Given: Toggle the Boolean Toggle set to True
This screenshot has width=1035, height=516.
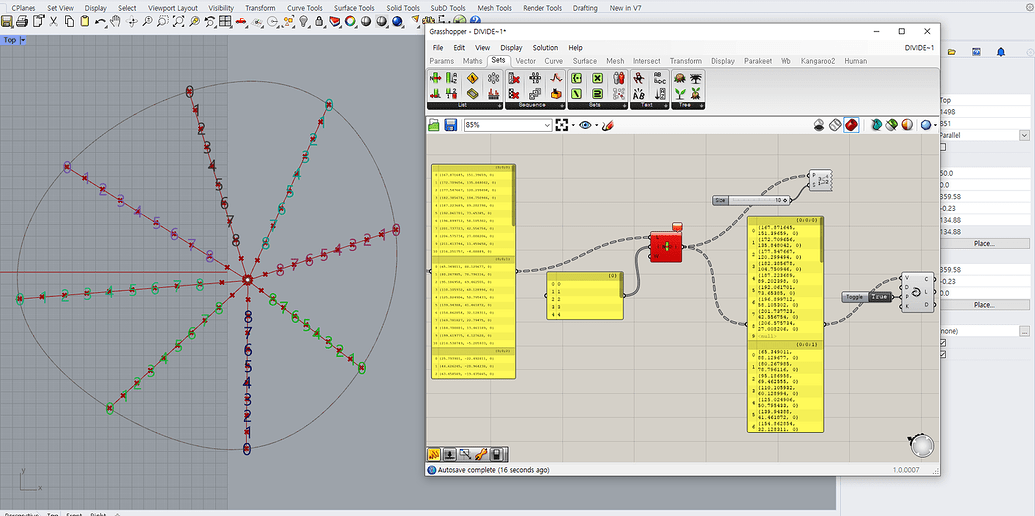Looking at the screenshot, I should point(879,297).
